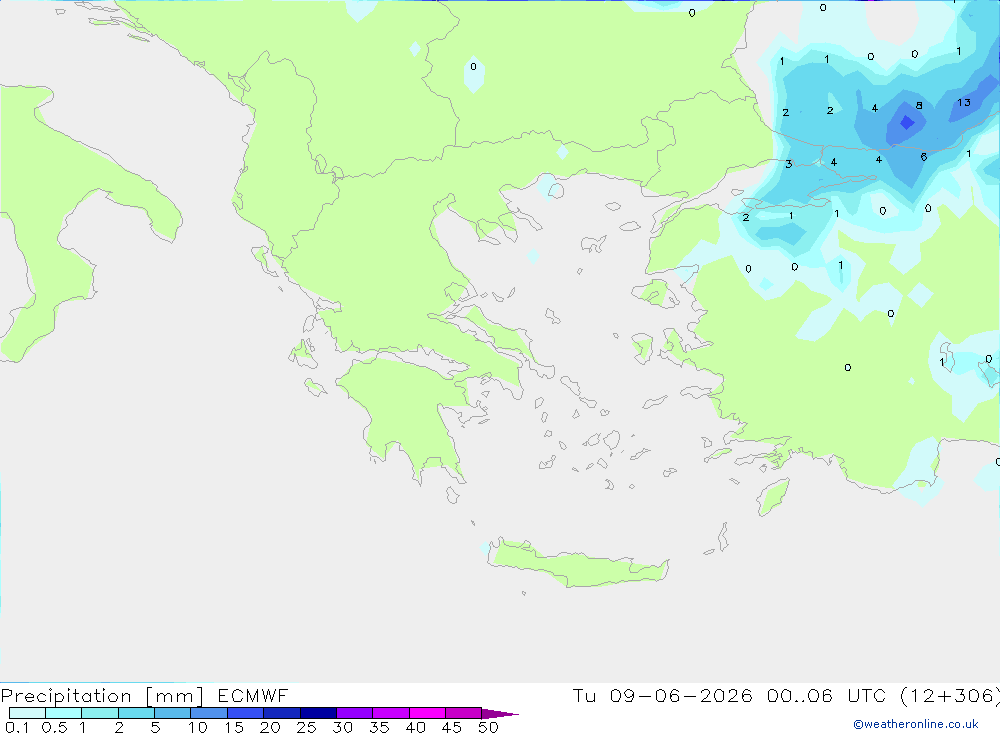
Task: Click the '6' precipitation value on map
Action: pyautogui.click(x=923, y=156)
